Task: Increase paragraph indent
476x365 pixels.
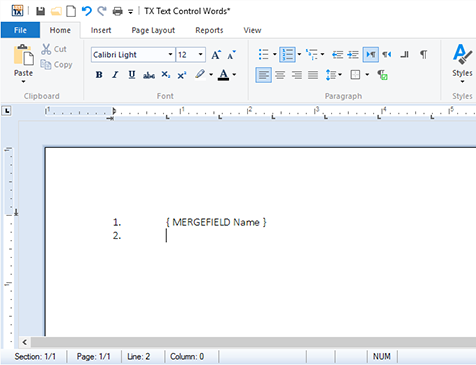Action: pyautogui.click(x=353, y=55)
